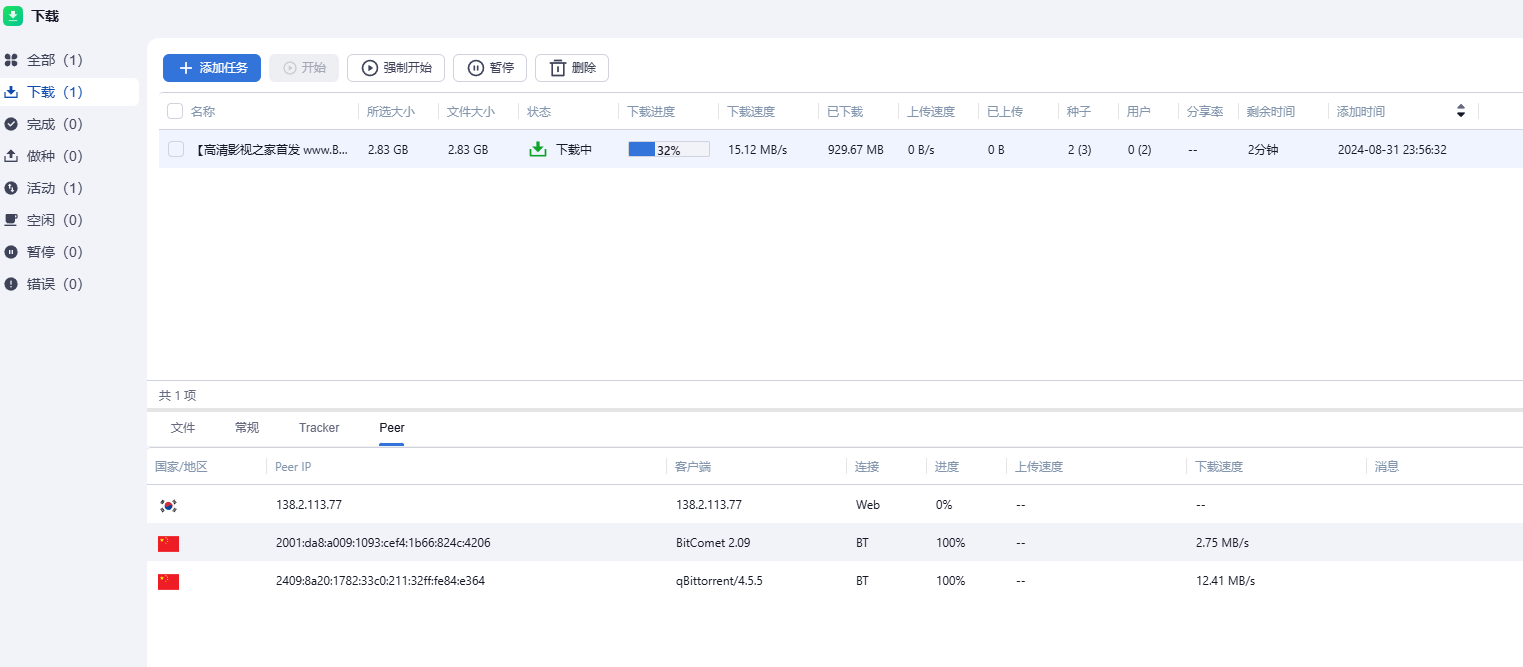Open the 空闲 (Idle) sidebar category

click(x=55, y=220)
